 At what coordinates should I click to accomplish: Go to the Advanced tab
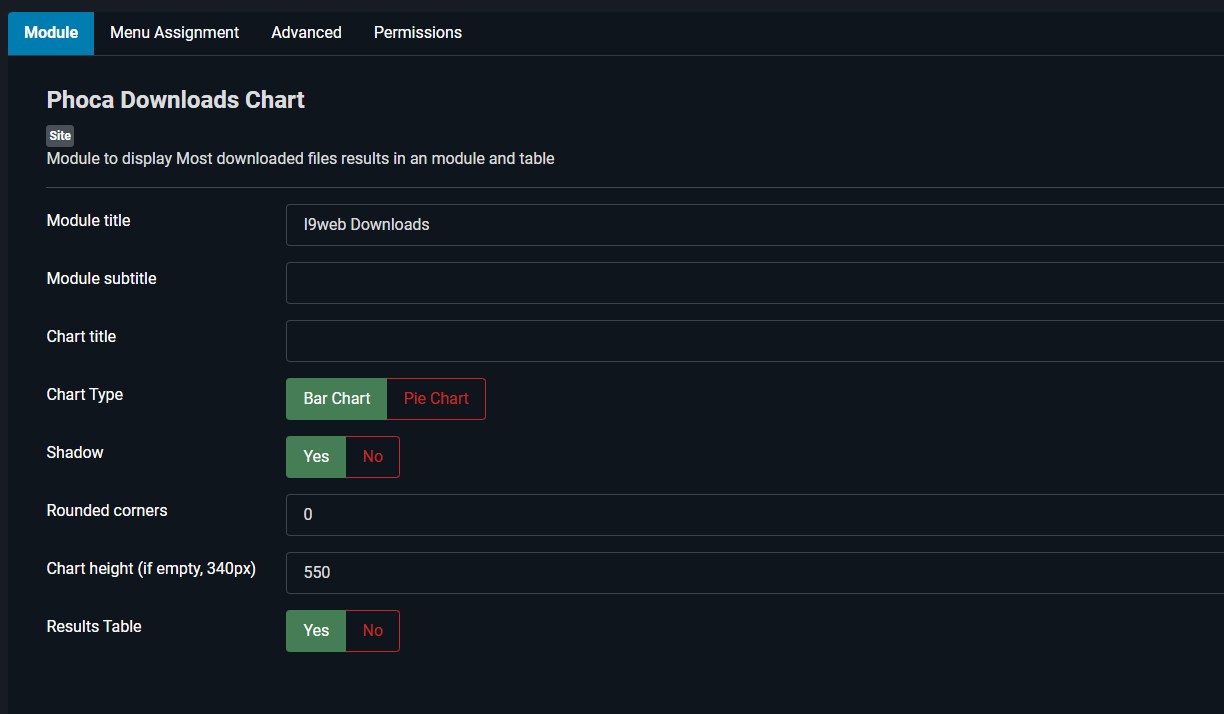[306, 33]
